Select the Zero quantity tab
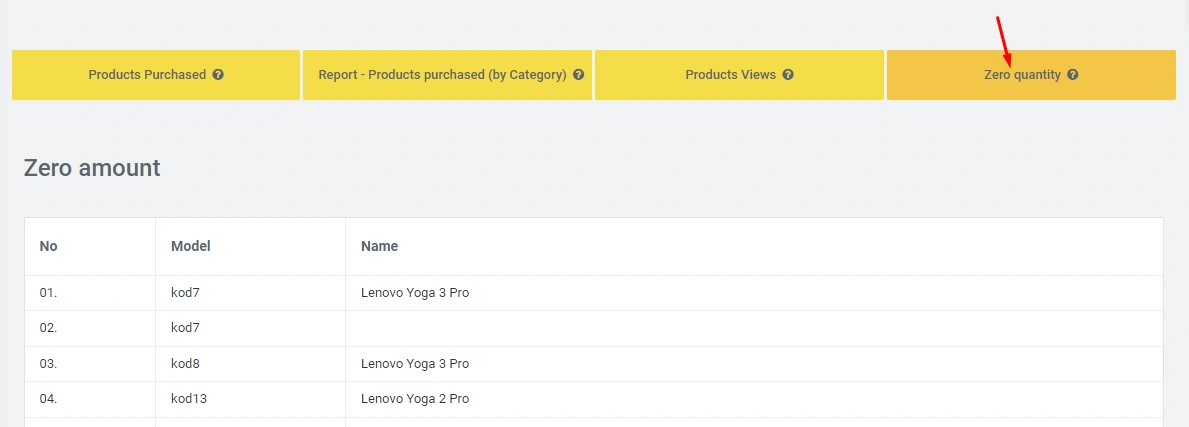 pos(1021,75)
